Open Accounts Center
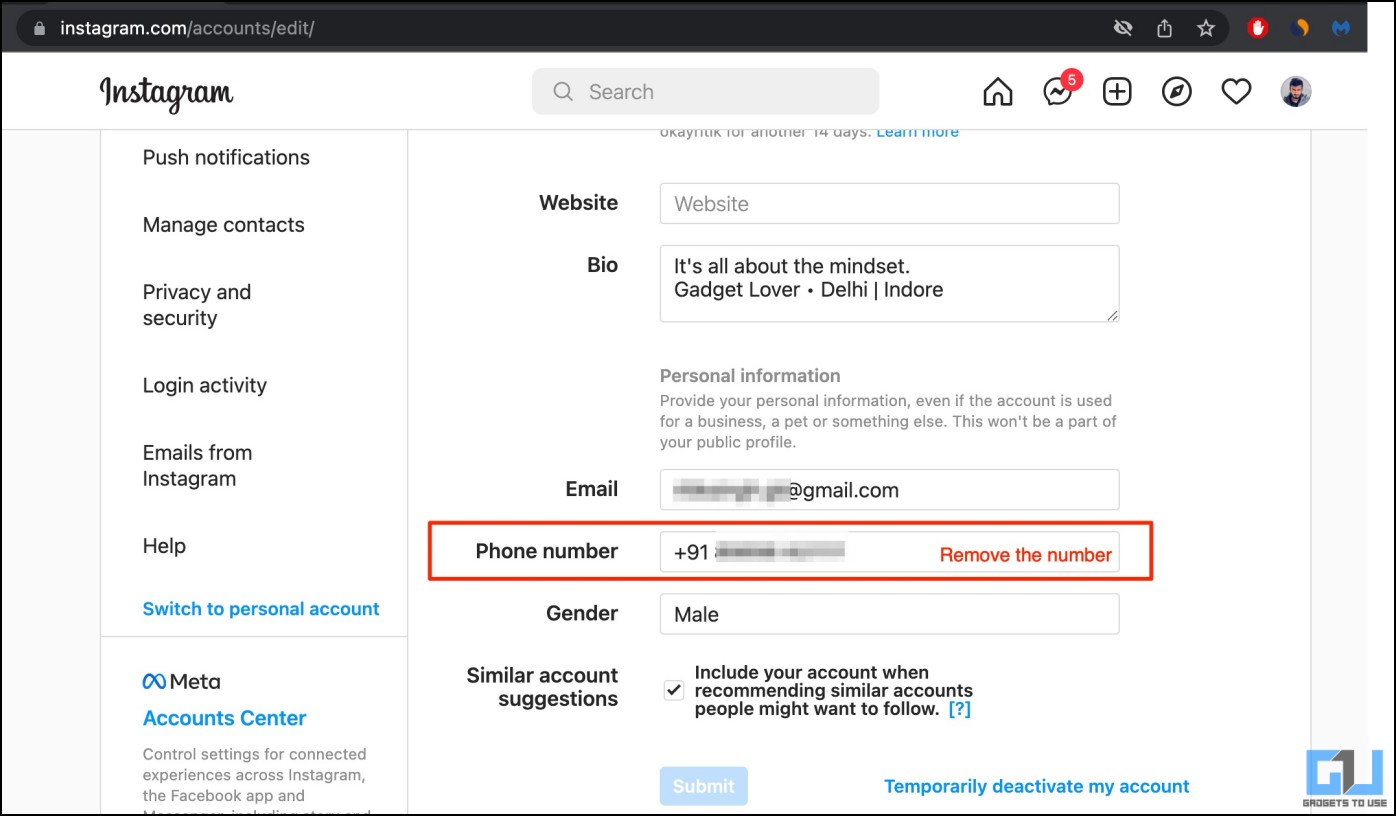Image resolution: width=1396 pixels, height=816 pixels. pyautogui.click(x=224, y=718)
